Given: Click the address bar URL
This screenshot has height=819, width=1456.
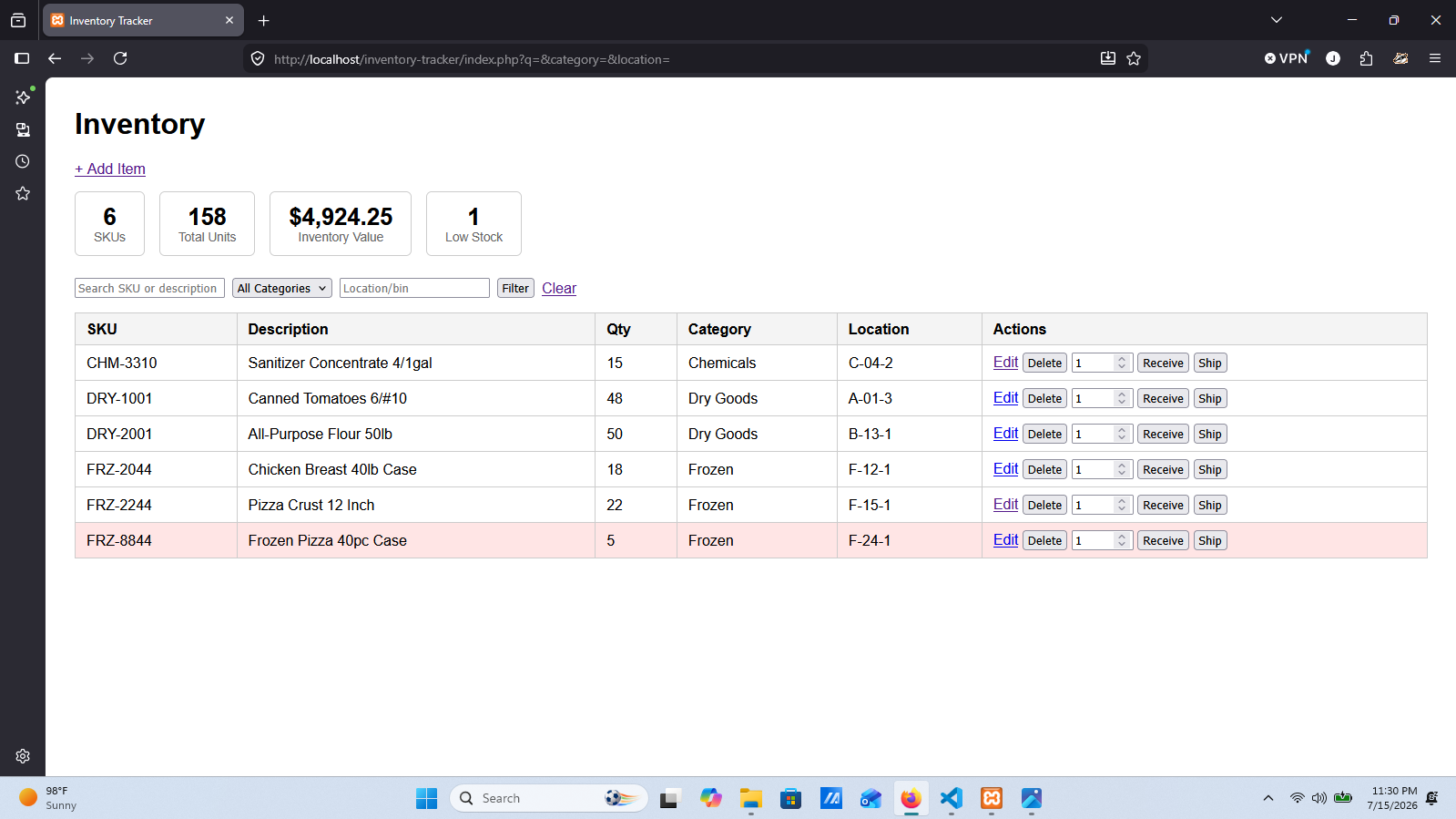Looking at the screenshot, I should (472, 59).
